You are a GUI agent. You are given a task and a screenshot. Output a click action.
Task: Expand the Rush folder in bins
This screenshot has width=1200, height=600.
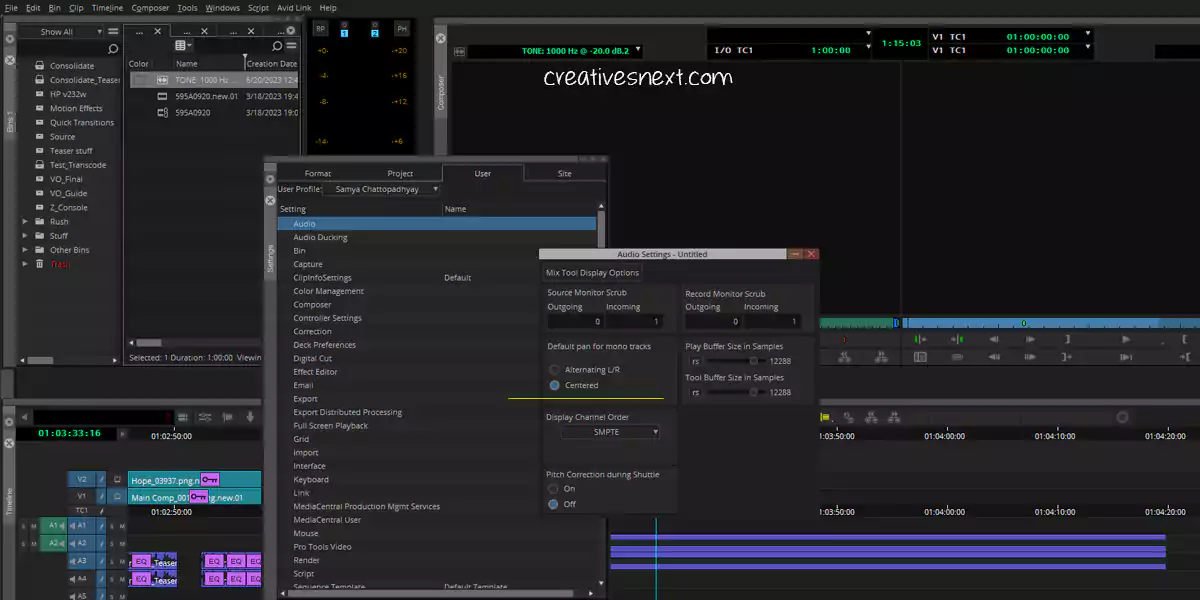click(x=26, y=222)
